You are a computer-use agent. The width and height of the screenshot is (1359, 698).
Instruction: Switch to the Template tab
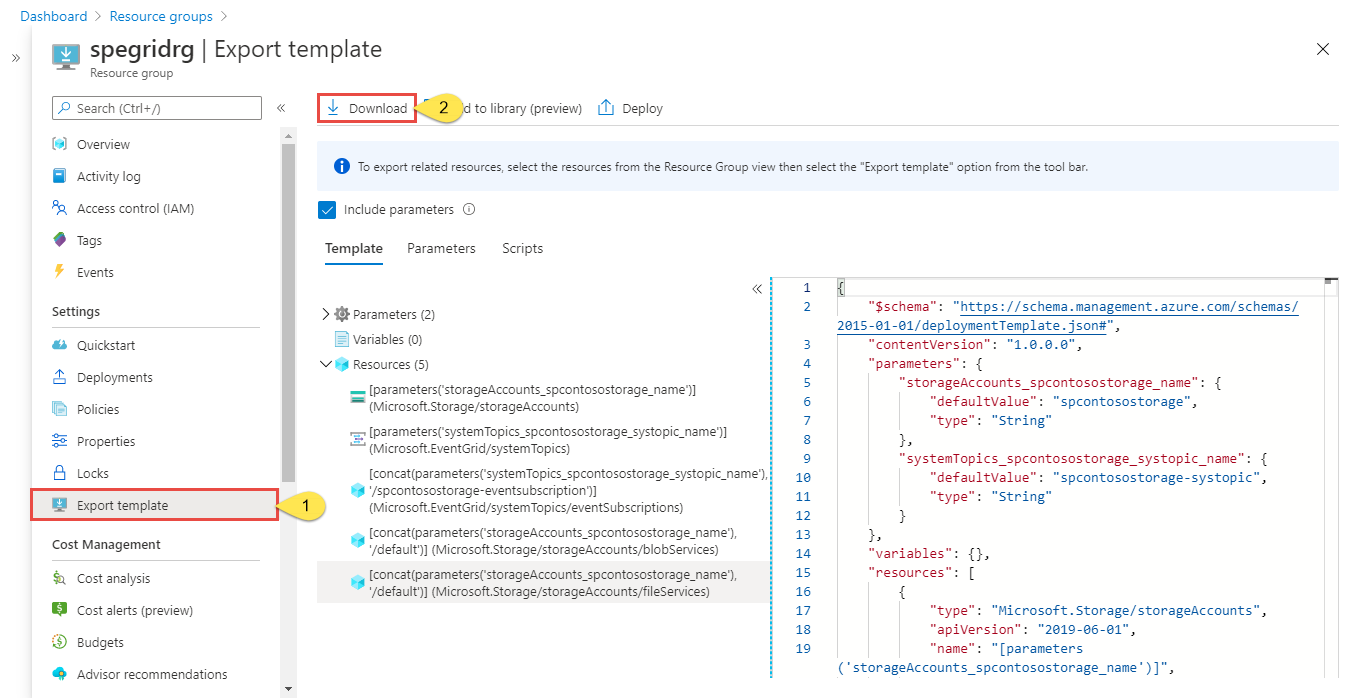(x=354, y=248)
